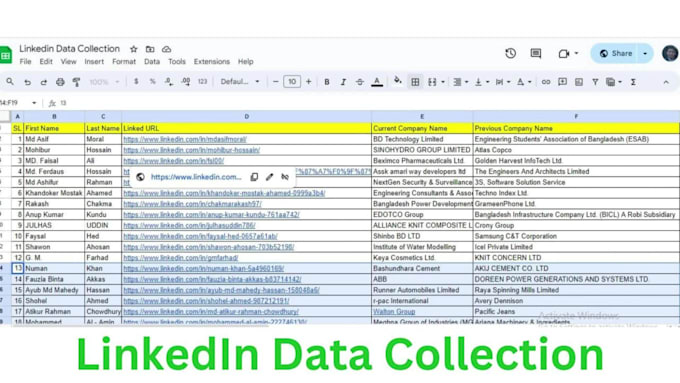Open merge cells dropdown arrow
Image resolution: width=680 pixels, height=383 pixels.
point(443,82)
